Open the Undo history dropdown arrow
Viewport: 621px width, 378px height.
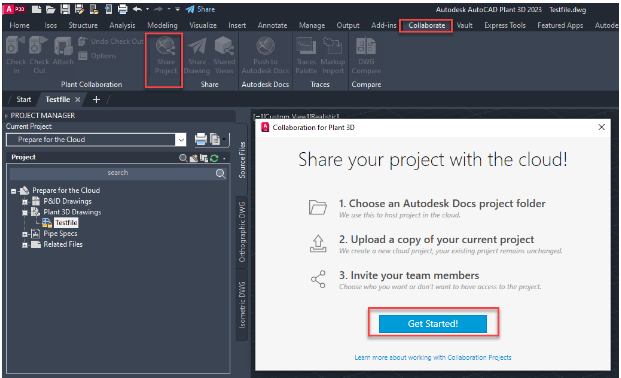tap(147, 9)
